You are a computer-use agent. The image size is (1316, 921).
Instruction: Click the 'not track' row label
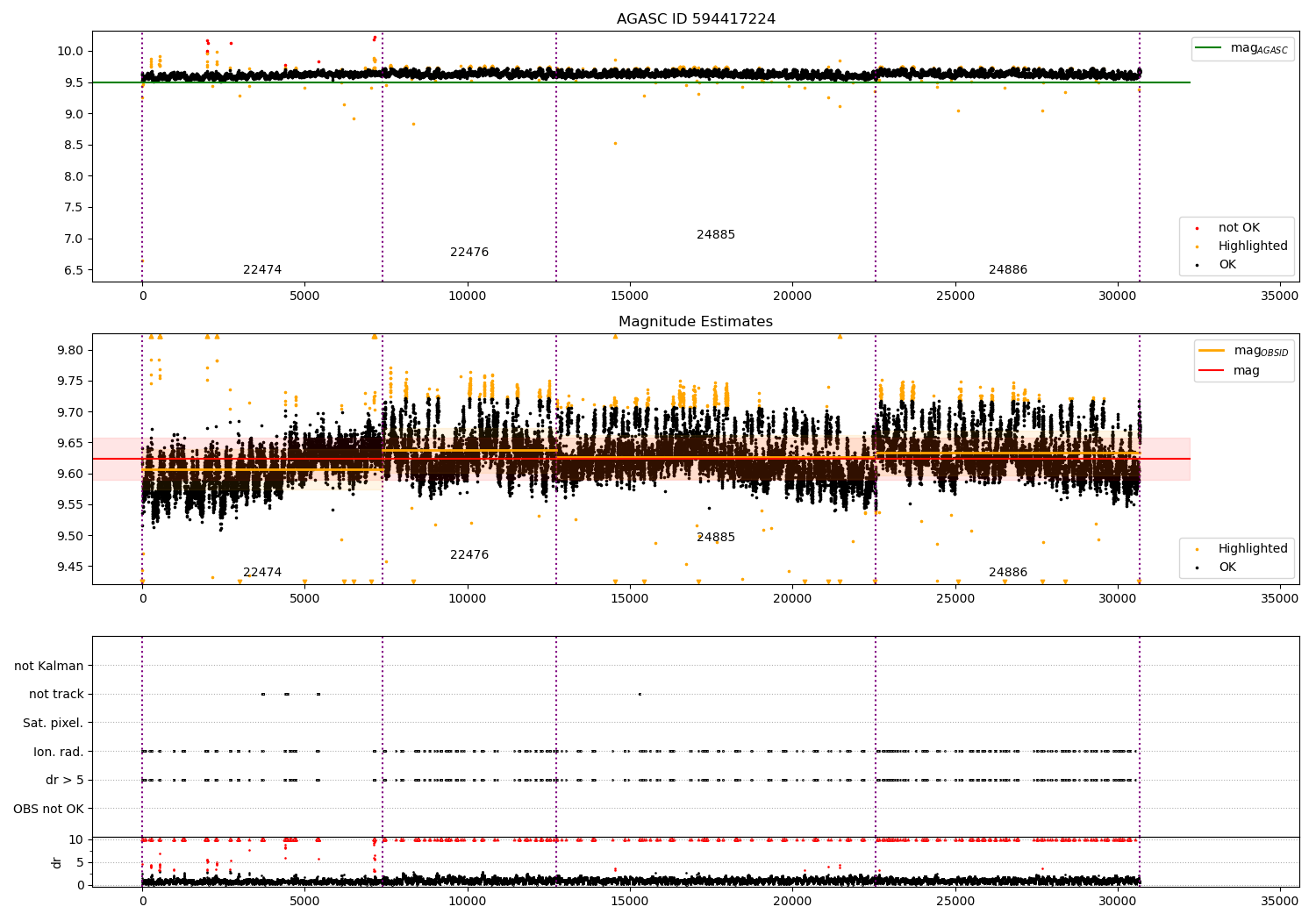tap(56, 695)
